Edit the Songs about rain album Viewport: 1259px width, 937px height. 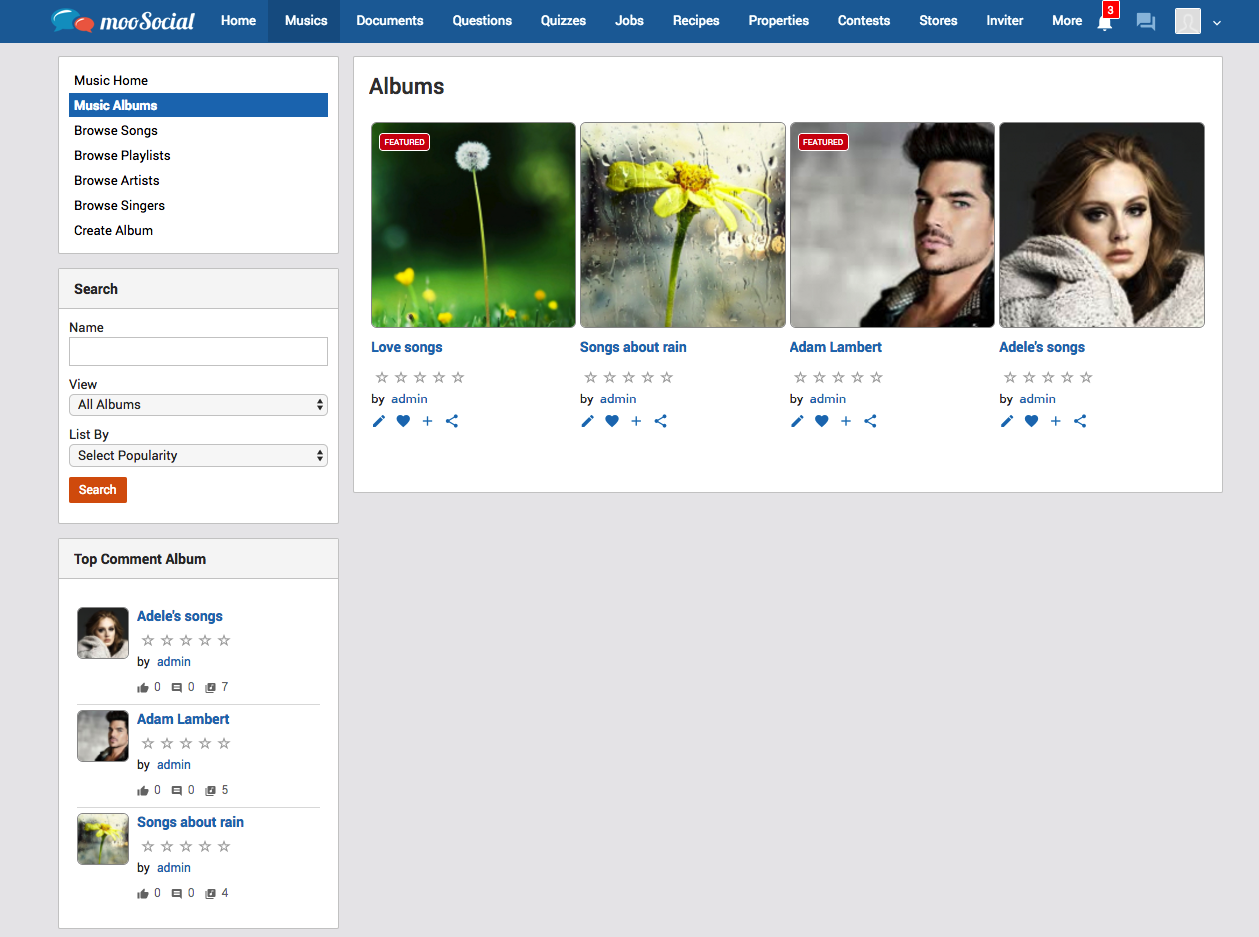pos(588,421)
